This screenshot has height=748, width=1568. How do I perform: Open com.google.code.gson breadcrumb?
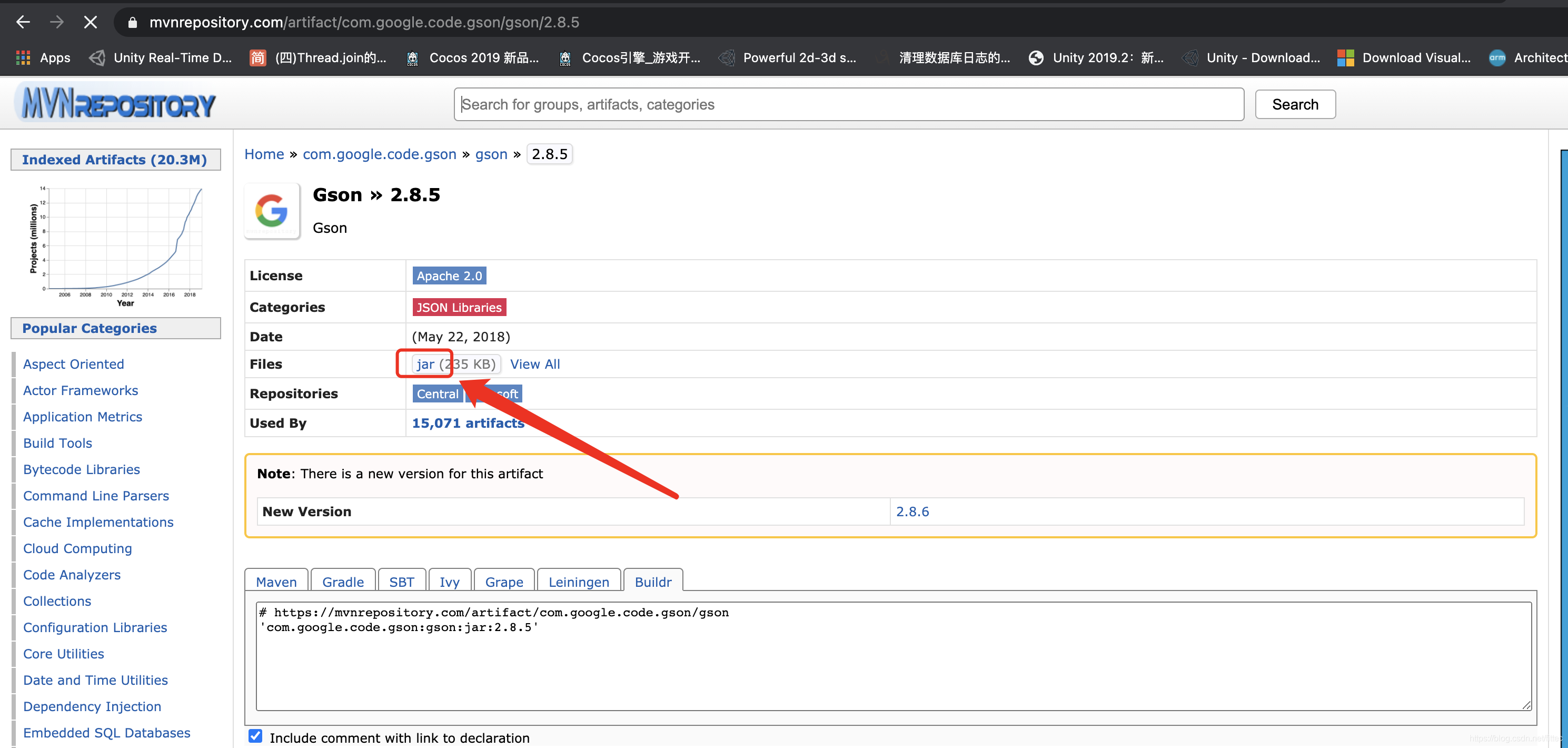[379, 154]
